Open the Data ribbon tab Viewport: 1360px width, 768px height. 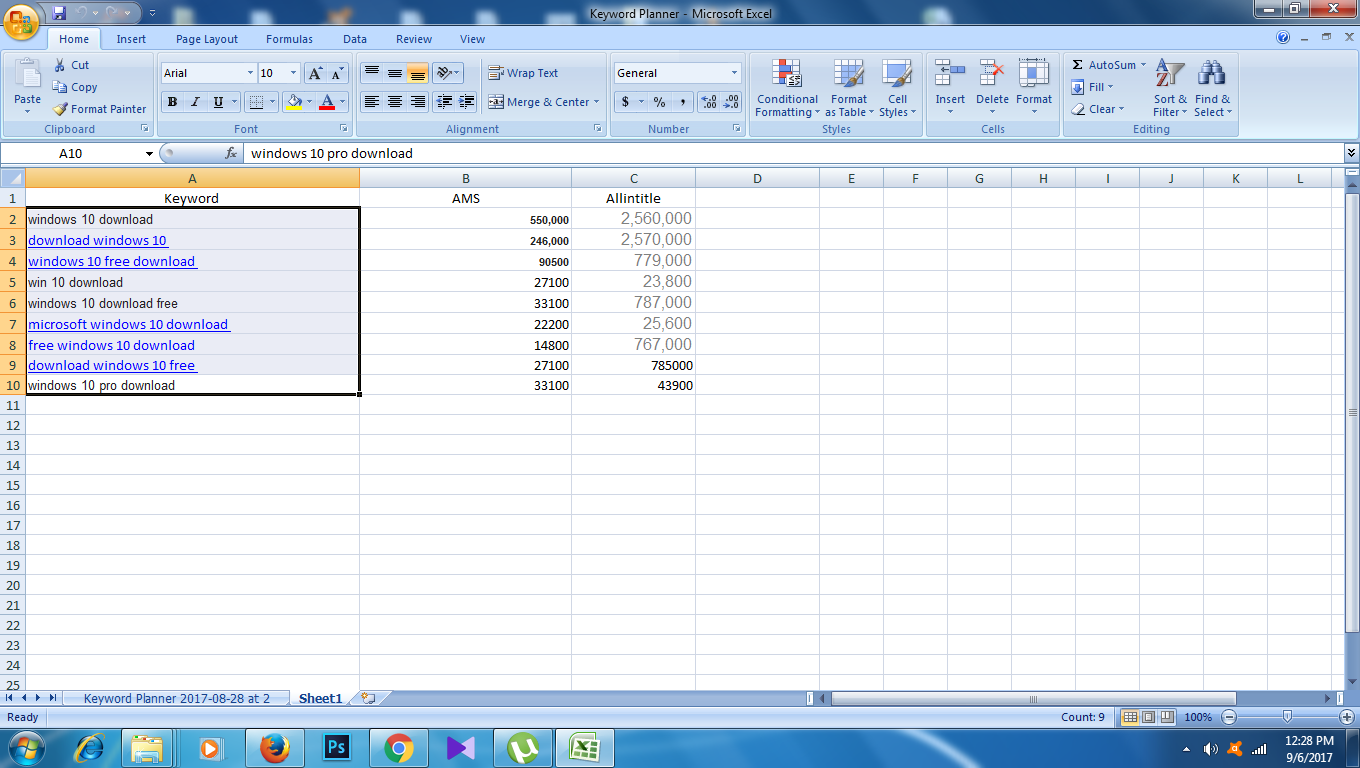tap(355, 39)
